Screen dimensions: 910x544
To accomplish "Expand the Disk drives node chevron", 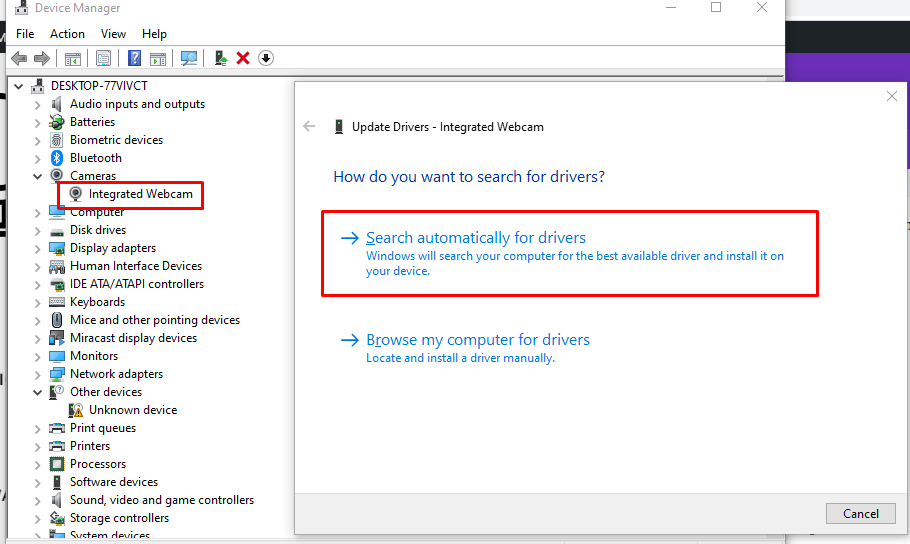I will 37,231.
